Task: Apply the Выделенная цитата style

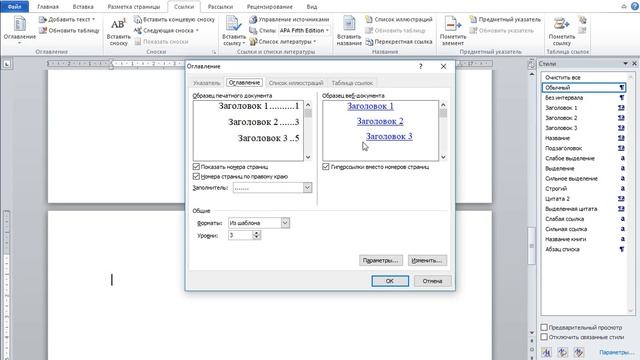Action: coord(584,209)
